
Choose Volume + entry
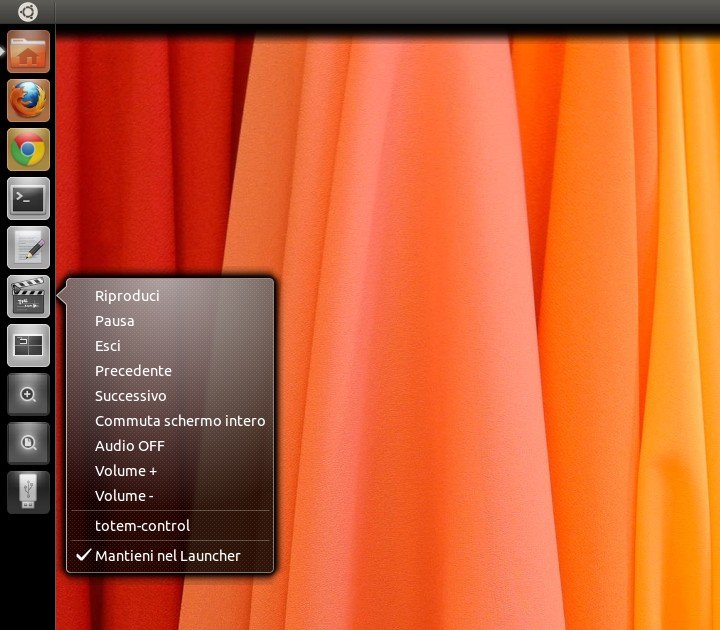[170, 471]
